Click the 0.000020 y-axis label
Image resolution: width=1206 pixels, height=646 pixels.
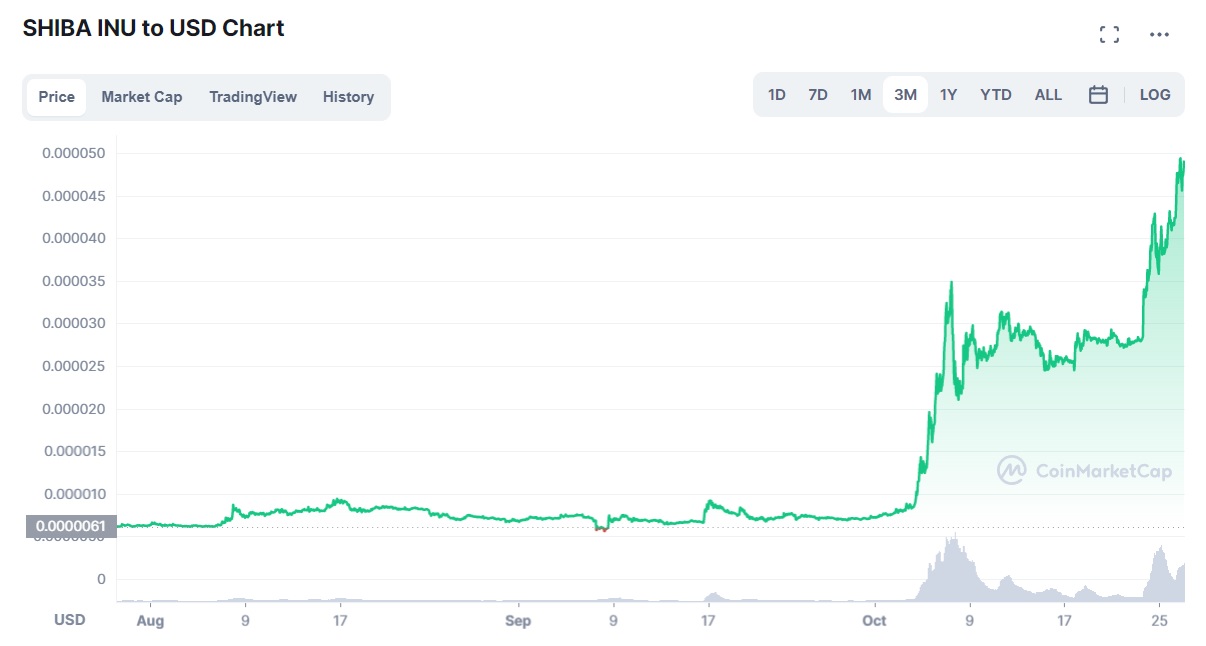[73, 409]
